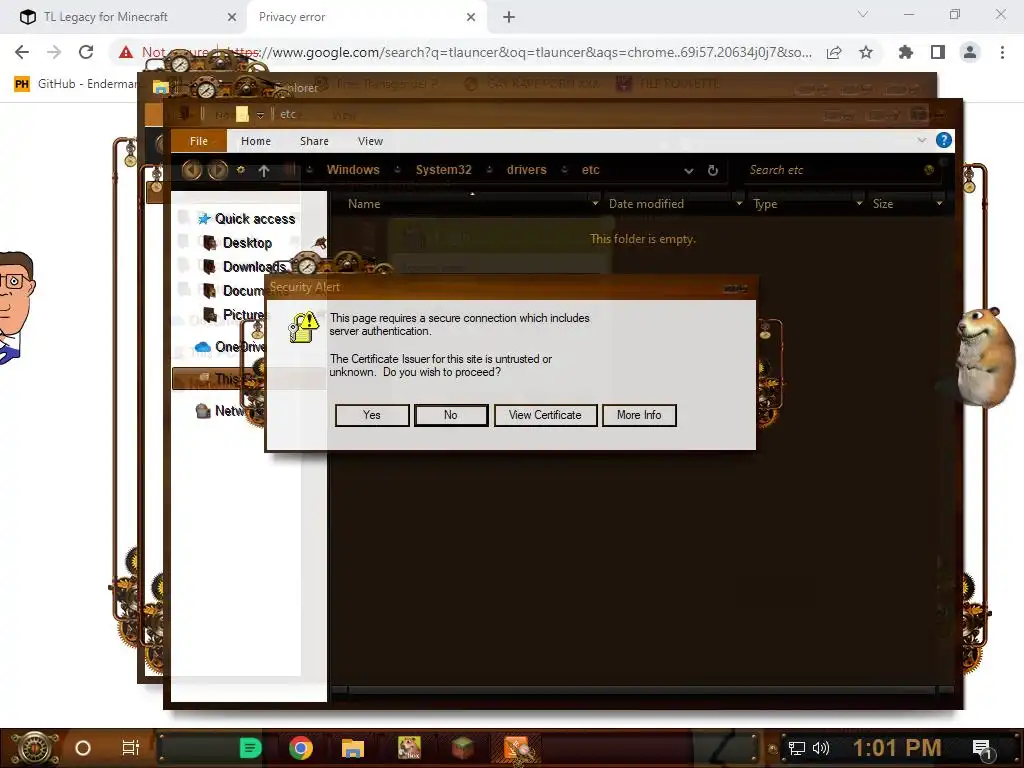This screenshot has height=768, width=1024.
Task: Open the View ribbon tab
Action: pos(370,141)
